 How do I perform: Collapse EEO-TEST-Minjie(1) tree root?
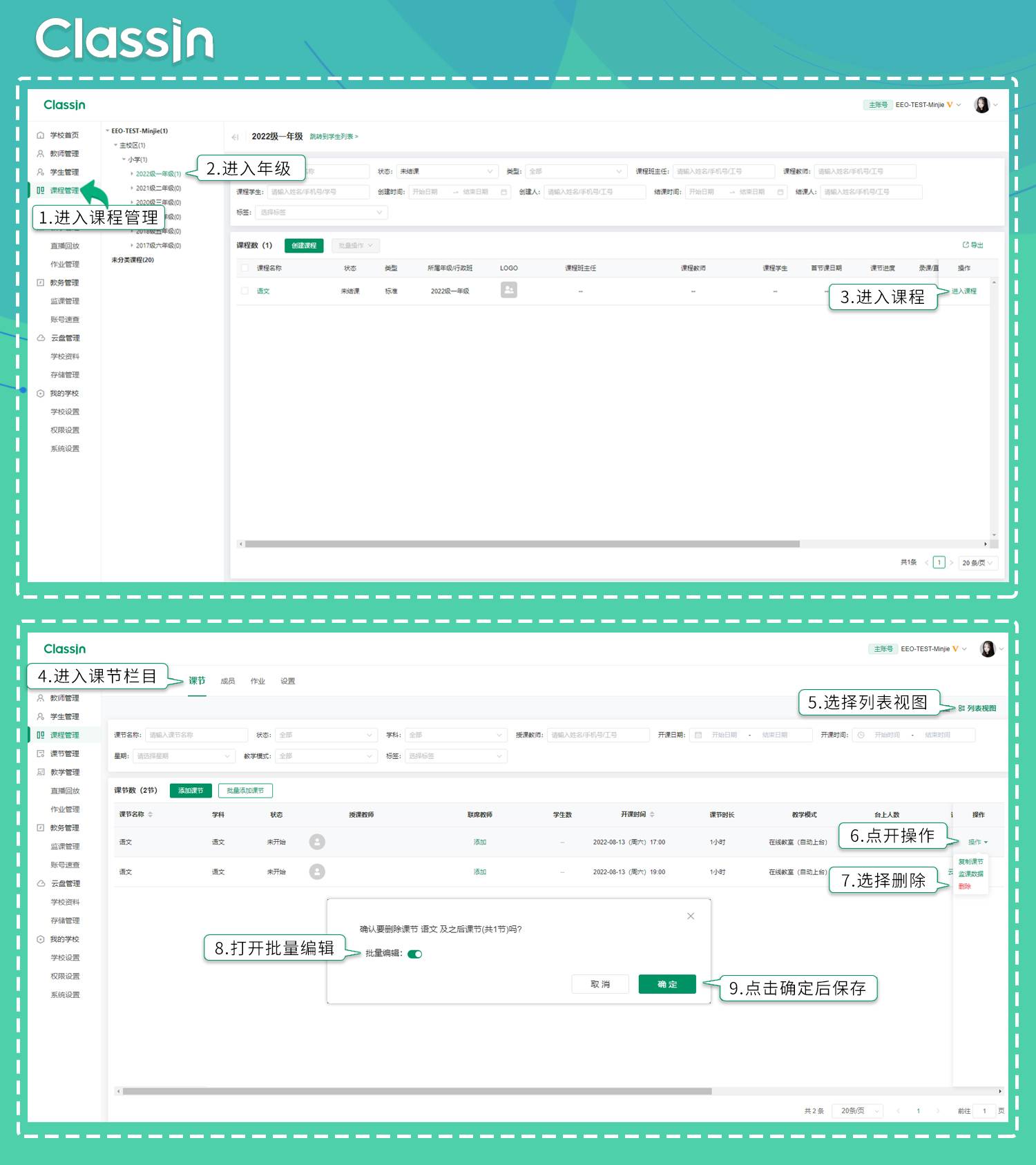coord(108,131)
